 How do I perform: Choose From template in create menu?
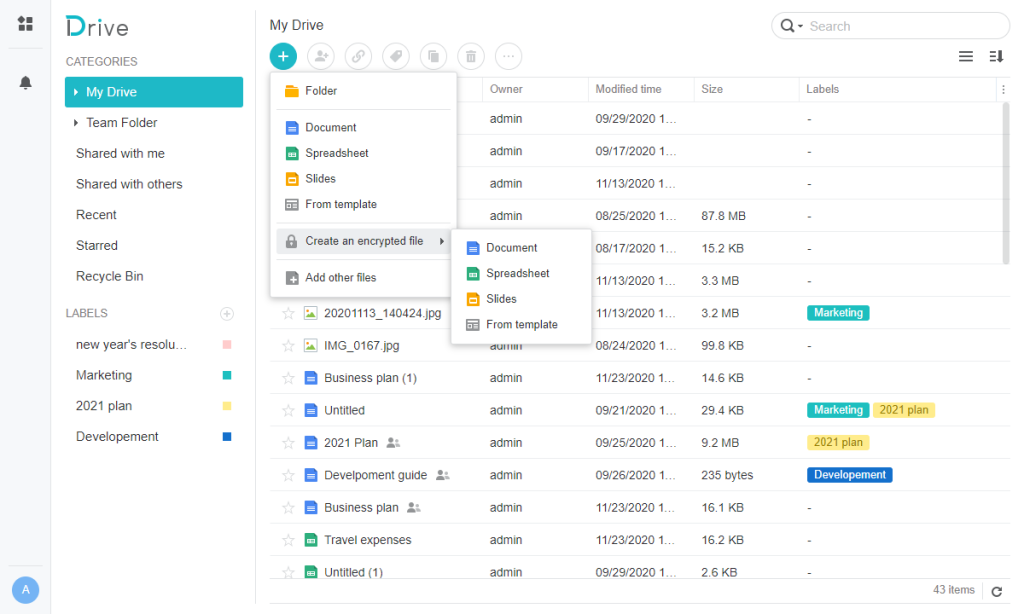363,204
